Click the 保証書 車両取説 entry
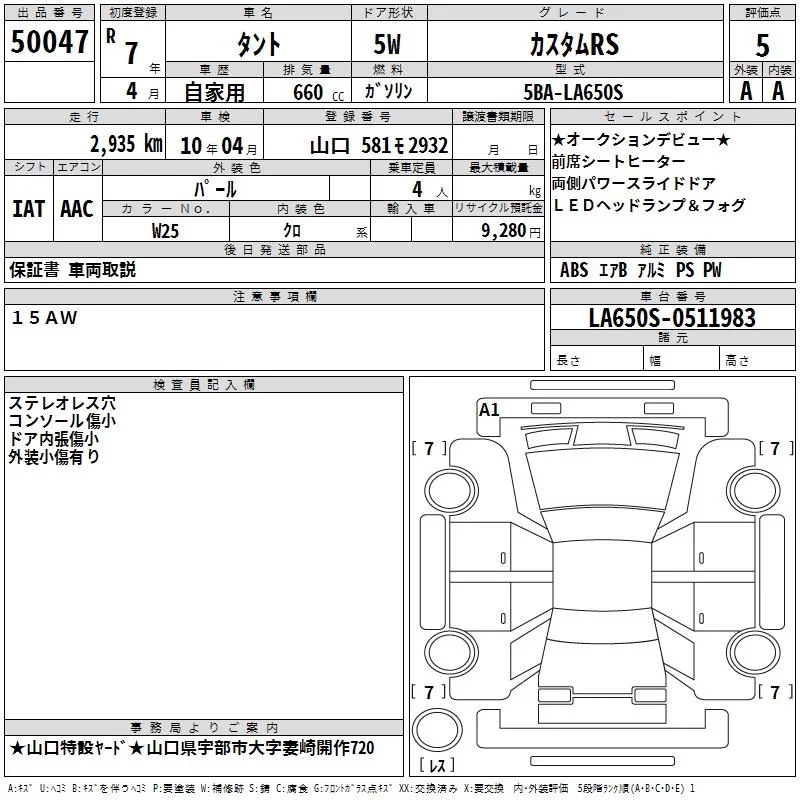This screenshot has height=800, width=800. tap(72, 270)
